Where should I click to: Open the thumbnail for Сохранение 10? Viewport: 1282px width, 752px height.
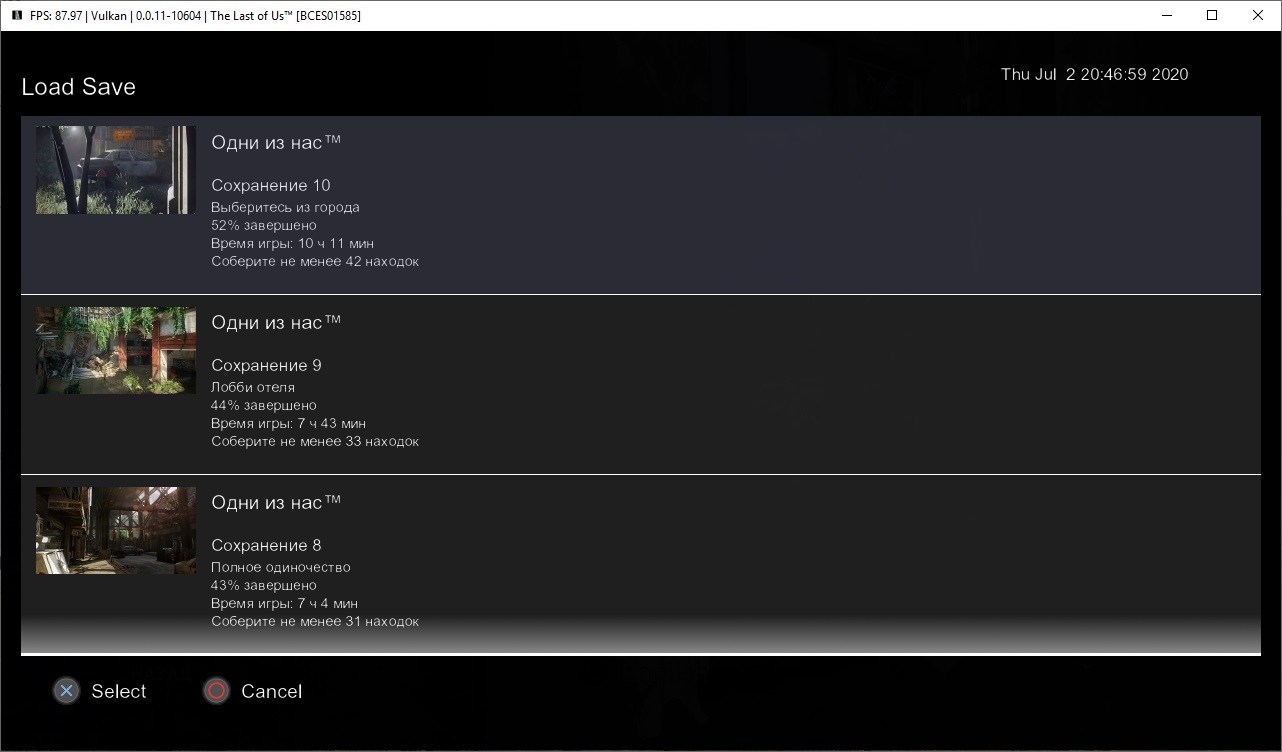pyautogui.click(x=116, y=170)
